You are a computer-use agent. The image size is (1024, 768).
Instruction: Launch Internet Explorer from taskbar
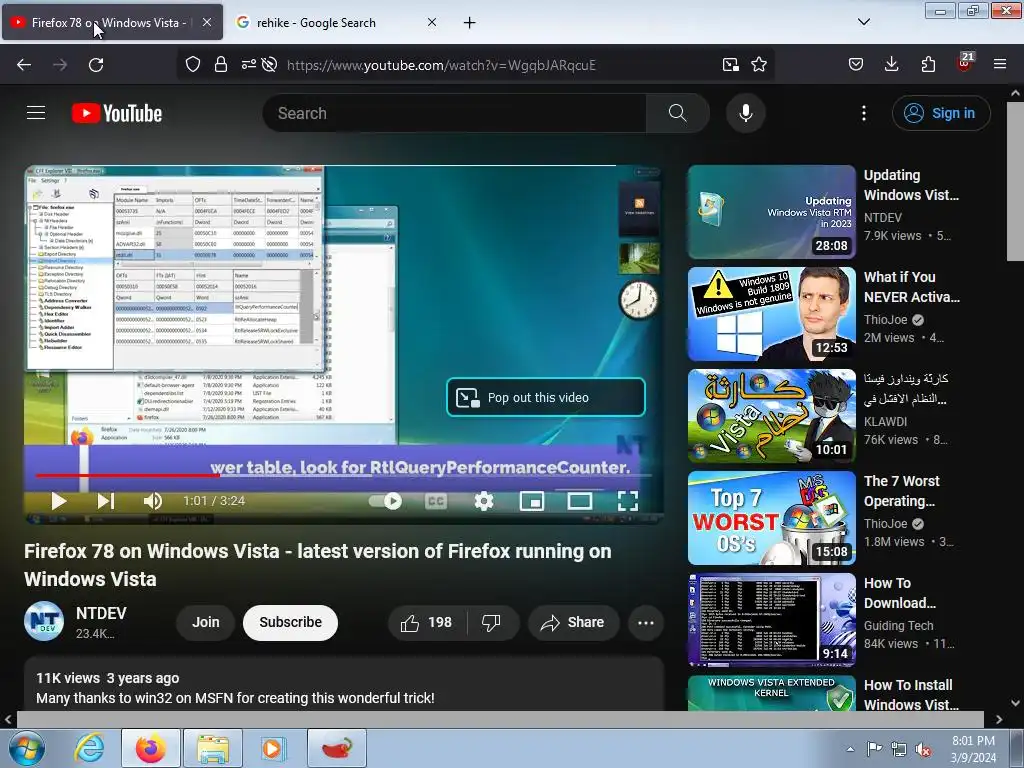point(88,748)
